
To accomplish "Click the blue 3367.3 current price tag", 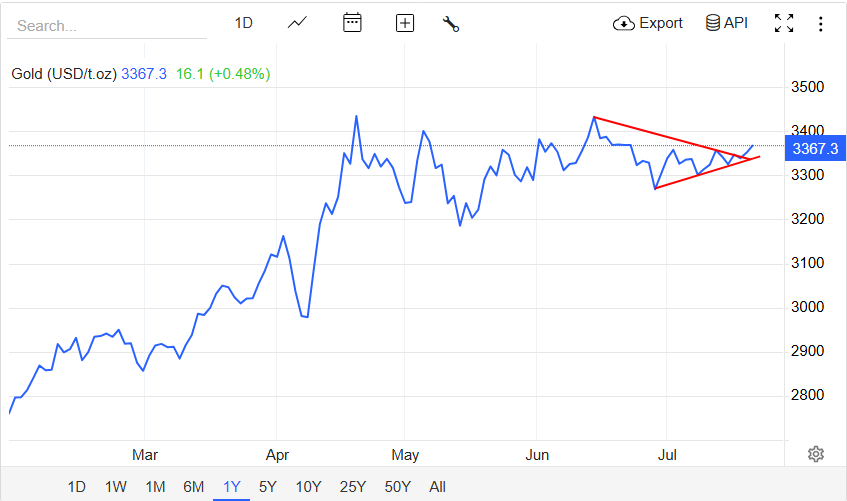I will (x=815, y=149).
